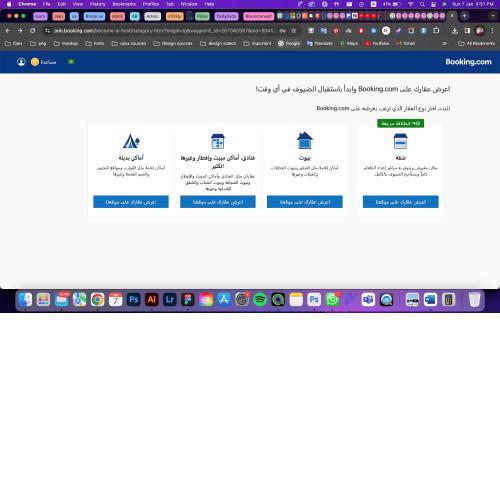500x500 pixels.
Task: Open a new tab with plus button
Action: click(x=464, y=16)
